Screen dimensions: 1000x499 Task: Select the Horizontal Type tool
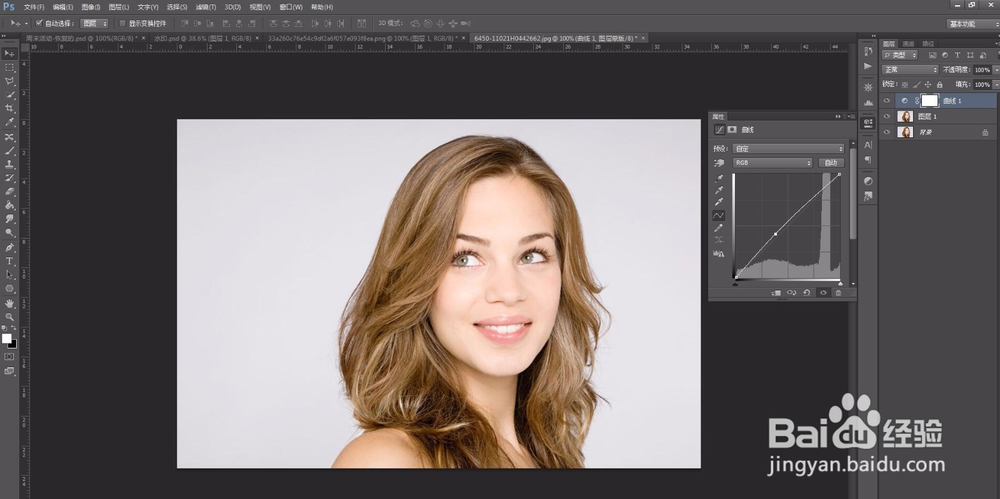tap(10, 261)
